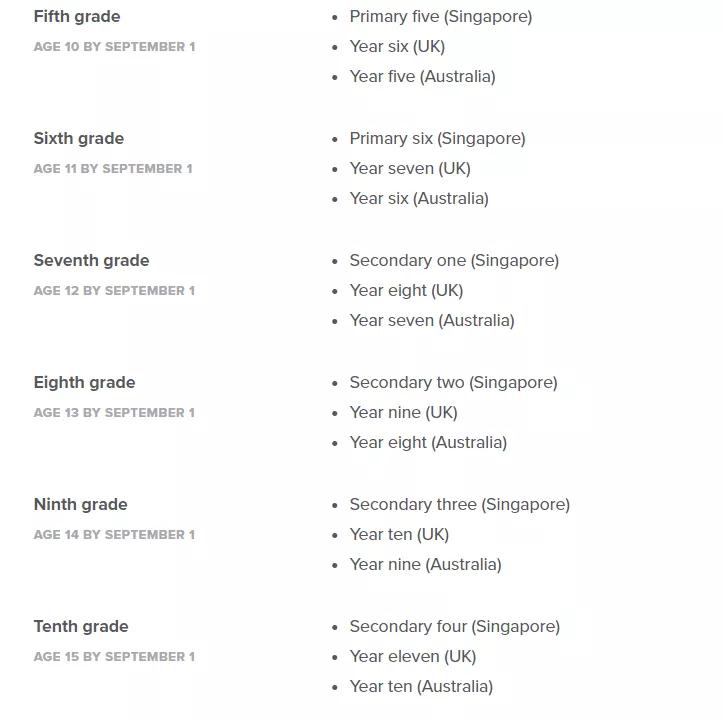This screenshot has width=724, height=719.
Task: Click the Sixth grade heading
Action: (x=79, y=139)
